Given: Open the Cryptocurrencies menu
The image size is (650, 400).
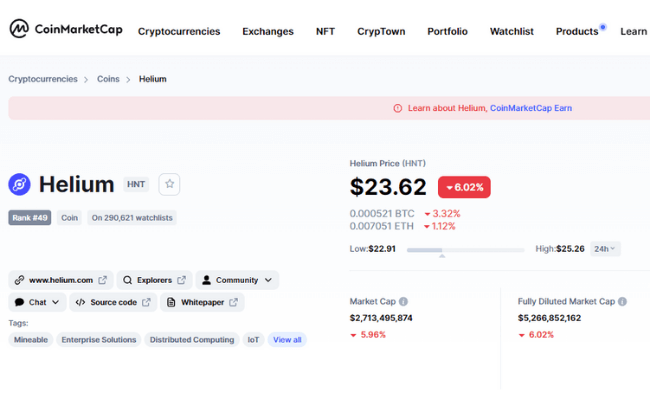Looking at the screenshot, I should tap(179, 32).
